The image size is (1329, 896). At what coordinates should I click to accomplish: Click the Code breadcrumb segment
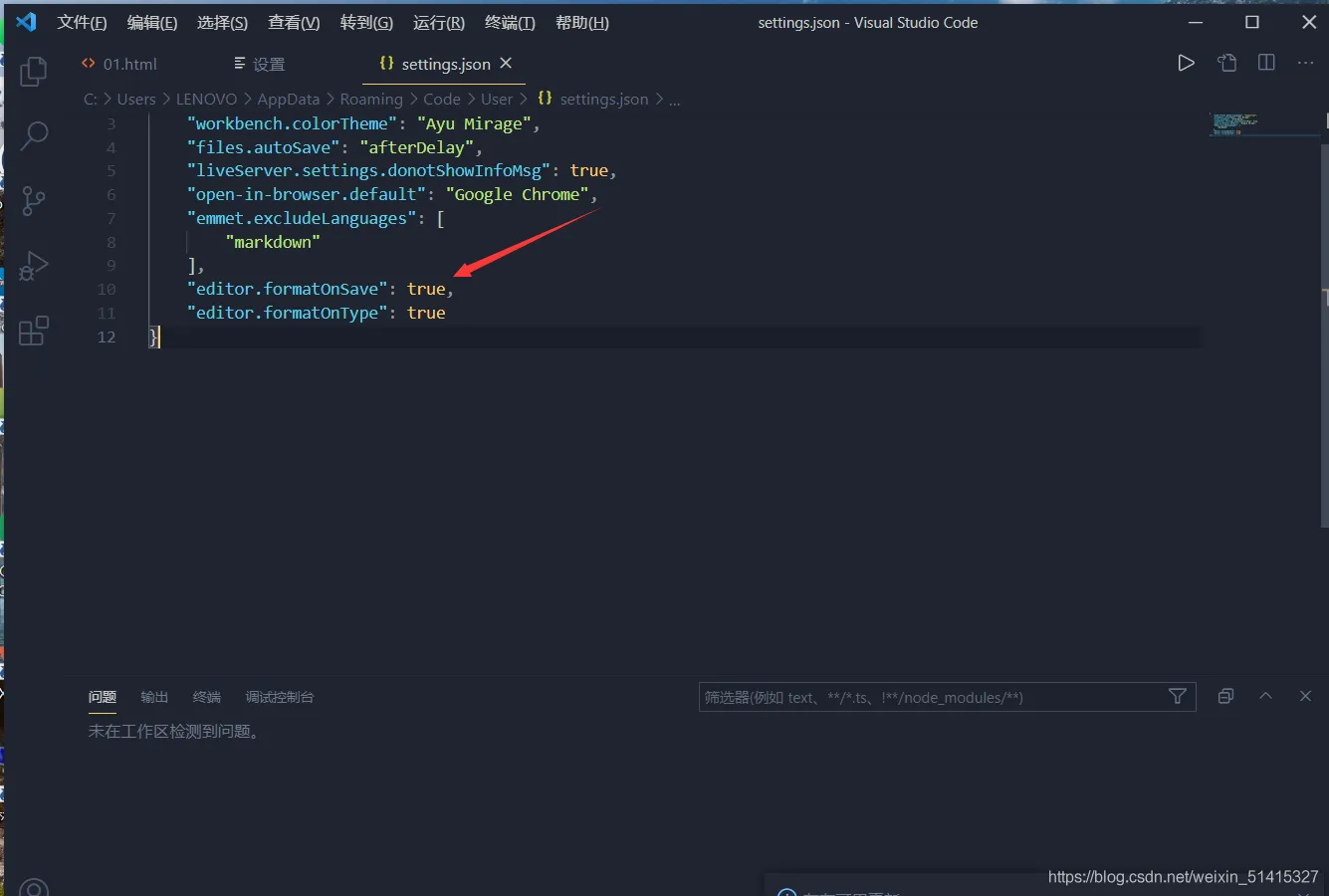point(442,100)
